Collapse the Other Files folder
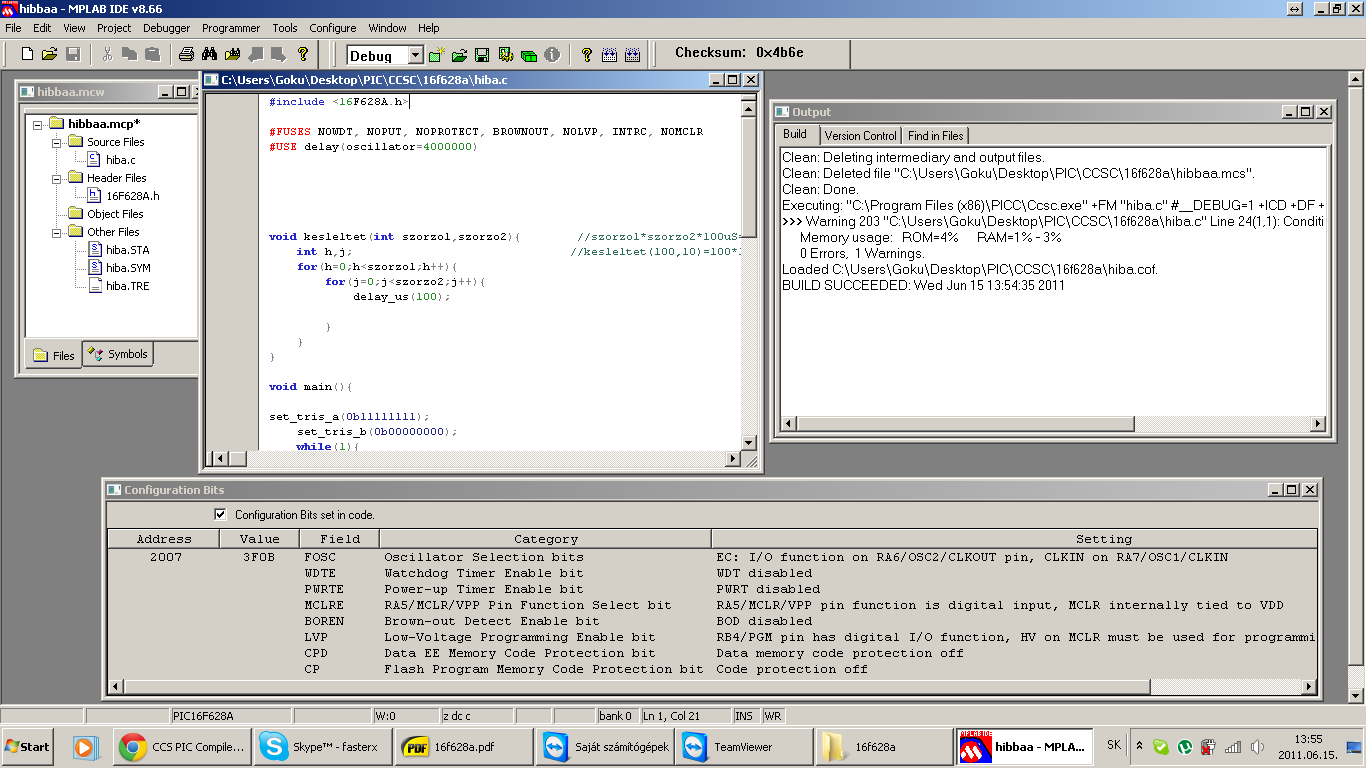Screen dimensions: 1366x768 (58, 232)
